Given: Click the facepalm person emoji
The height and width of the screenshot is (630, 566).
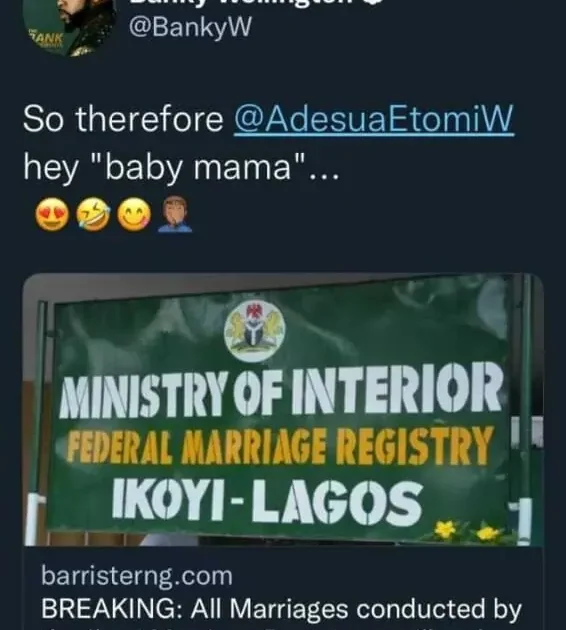Looking at the screenshot, I should click(175, 215).
